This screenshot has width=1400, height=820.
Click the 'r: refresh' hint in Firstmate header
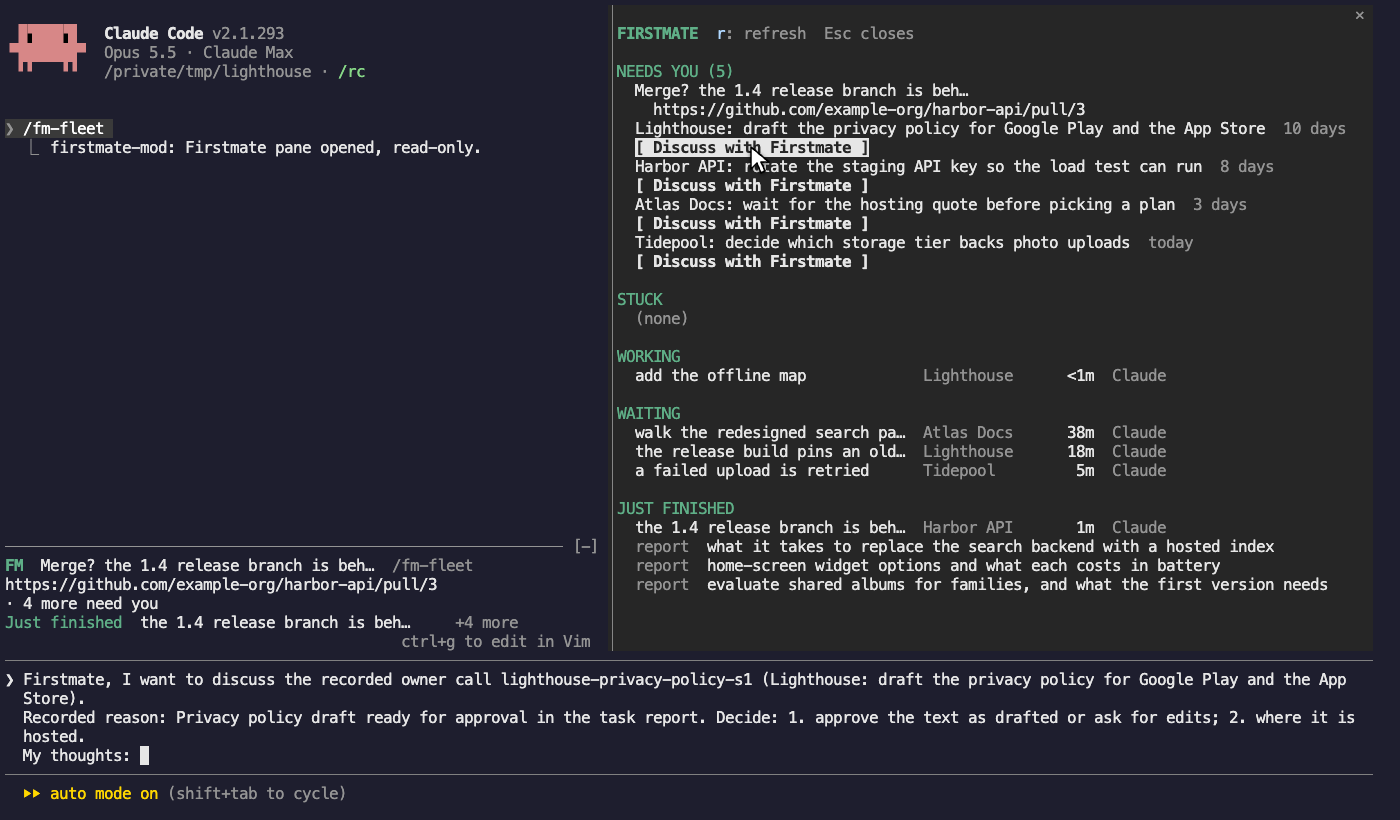761,33
